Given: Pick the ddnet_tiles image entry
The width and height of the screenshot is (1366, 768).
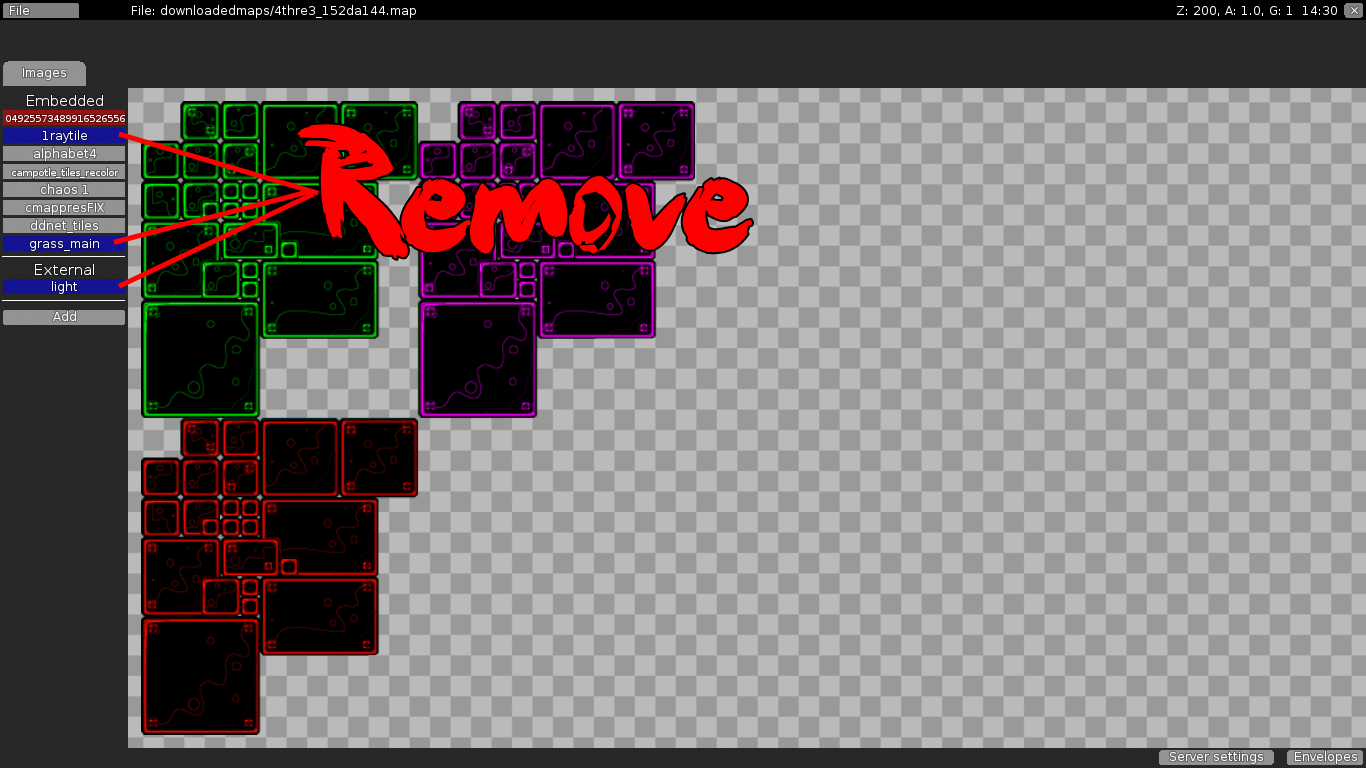Looking at the screenshot, I should 64,226.
